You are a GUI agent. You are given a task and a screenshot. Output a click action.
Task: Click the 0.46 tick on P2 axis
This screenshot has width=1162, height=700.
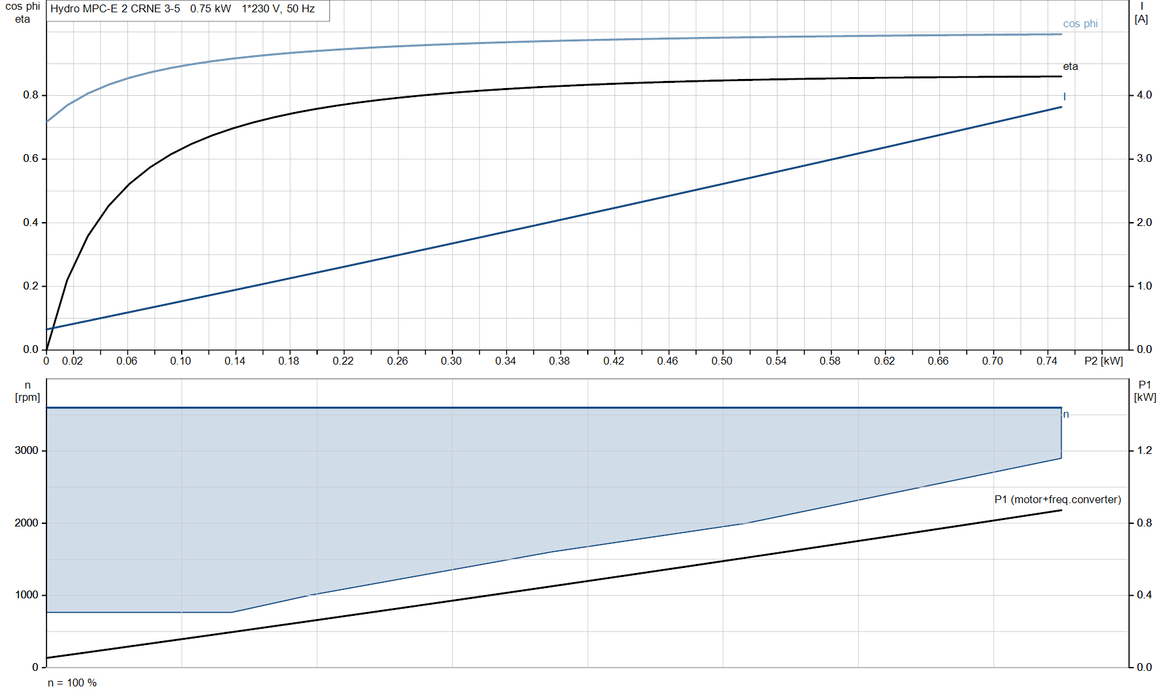tap(668, 361)
